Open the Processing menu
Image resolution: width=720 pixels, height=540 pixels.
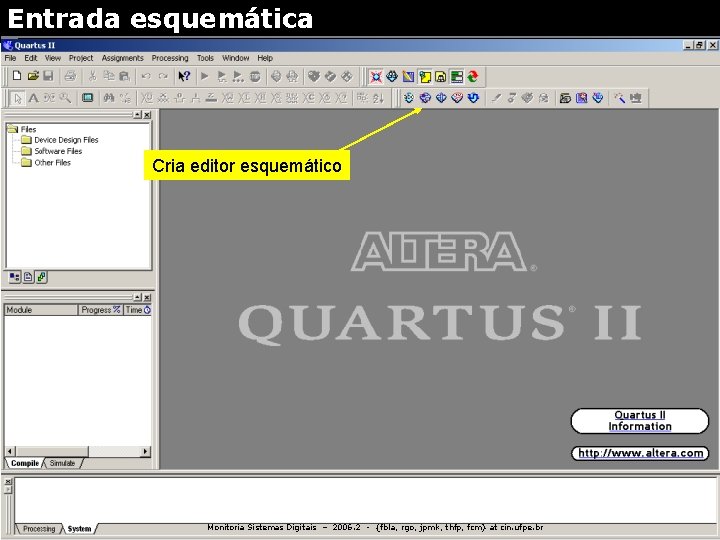pyautogui.click(x=170, y=58)
